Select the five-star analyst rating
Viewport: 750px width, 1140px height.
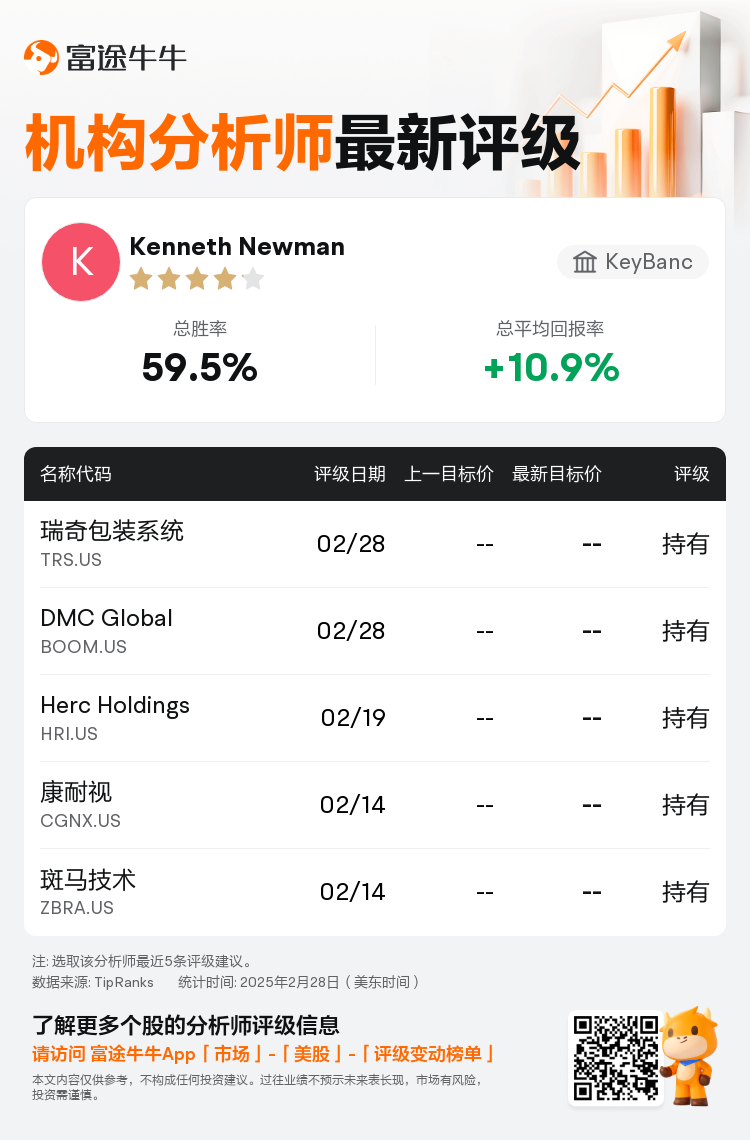point(197,278)
